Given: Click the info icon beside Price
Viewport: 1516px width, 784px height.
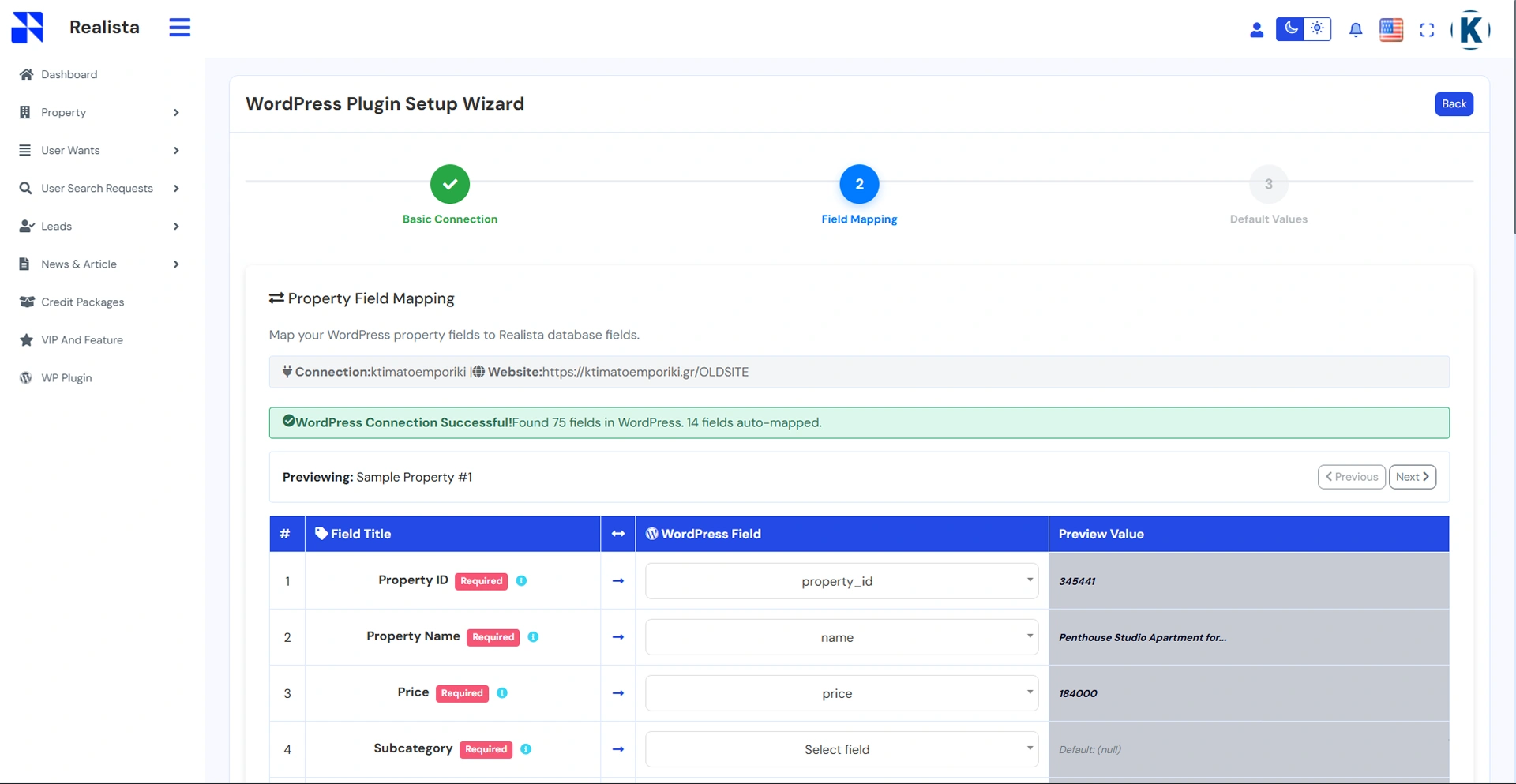Looking at the screenshot, I should pos(502,693).
